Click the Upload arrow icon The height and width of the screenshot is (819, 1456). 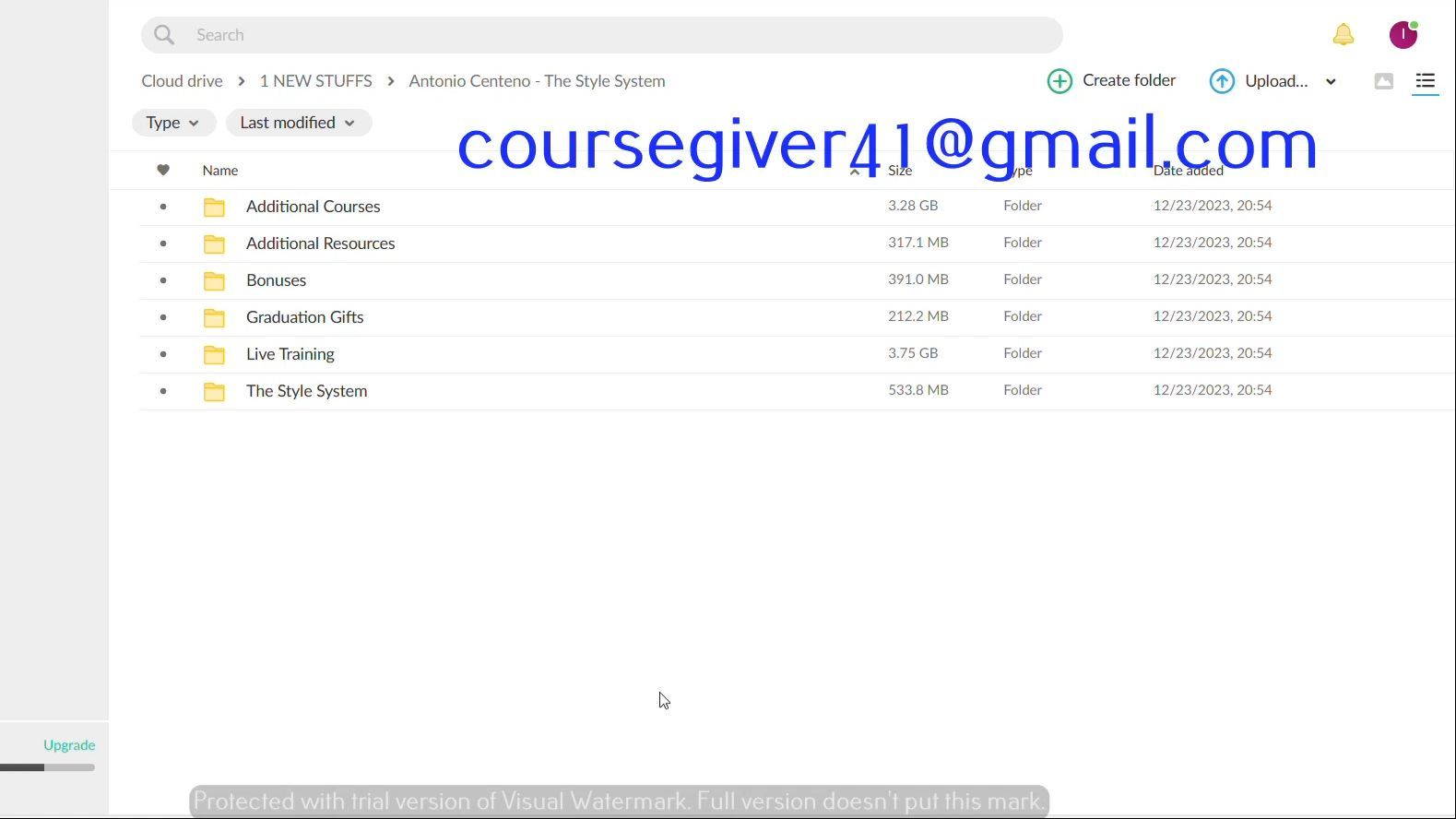click(1222, 81)
